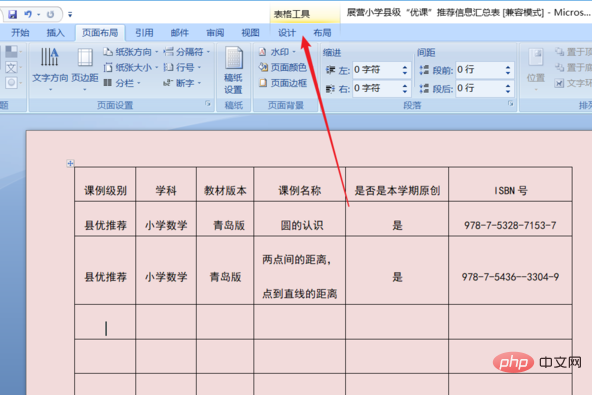This screenshot has width=592, height=395.
Task: Open the 行号 line numbers dropdown
Action: [x=182, y=68]
